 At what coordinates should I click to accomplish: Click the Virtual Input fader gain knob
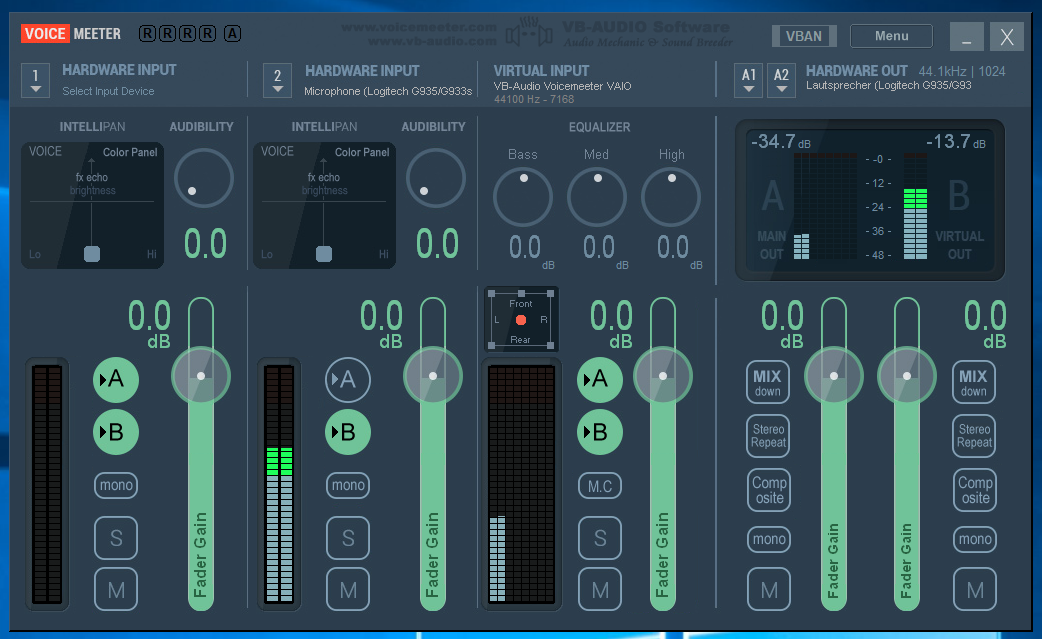[663, 376]
